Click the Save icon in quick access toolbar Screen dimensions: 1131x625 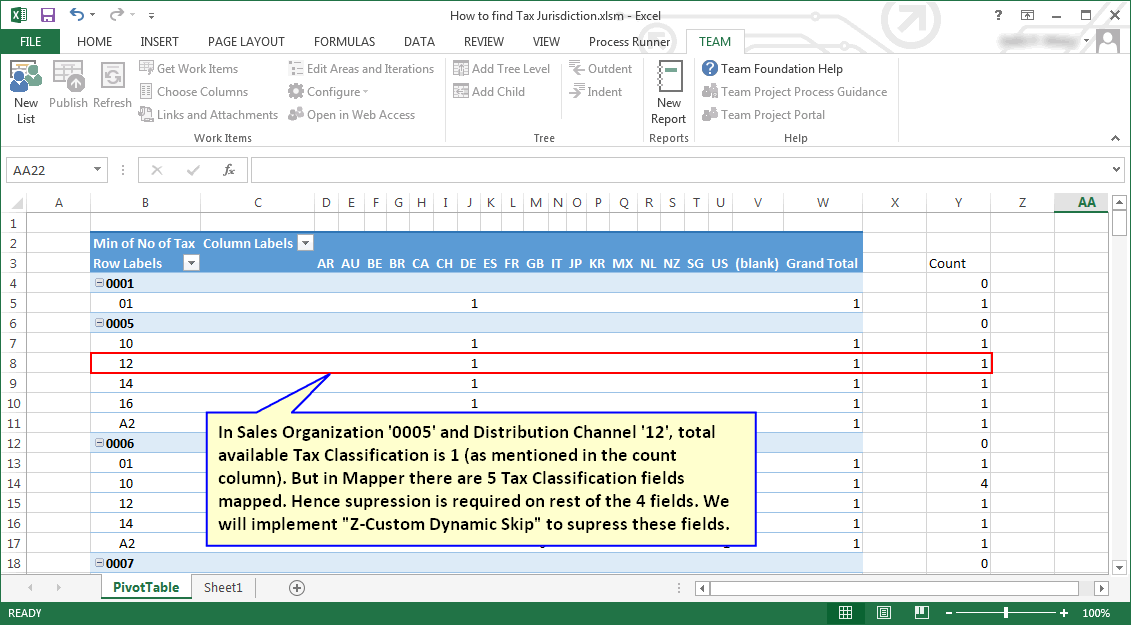click(x=47, y=15)
